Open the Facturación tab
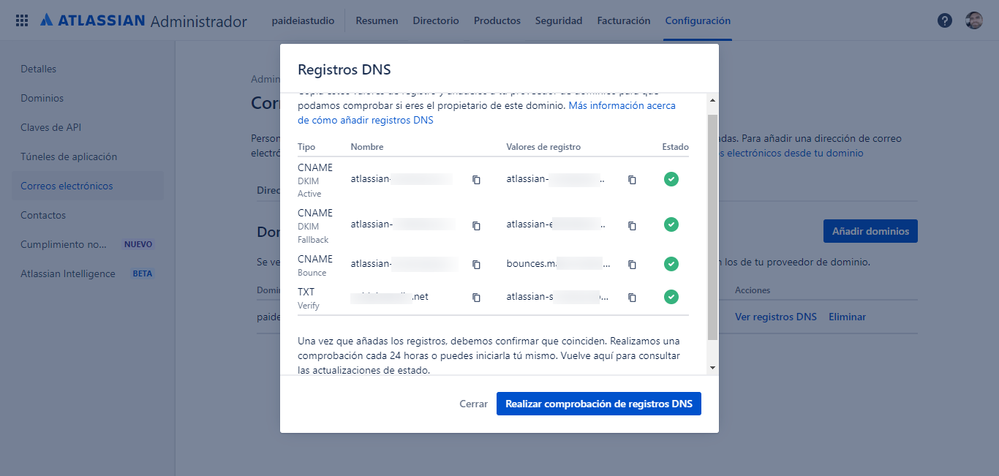 pyautogui.click(x=624, y=20)
